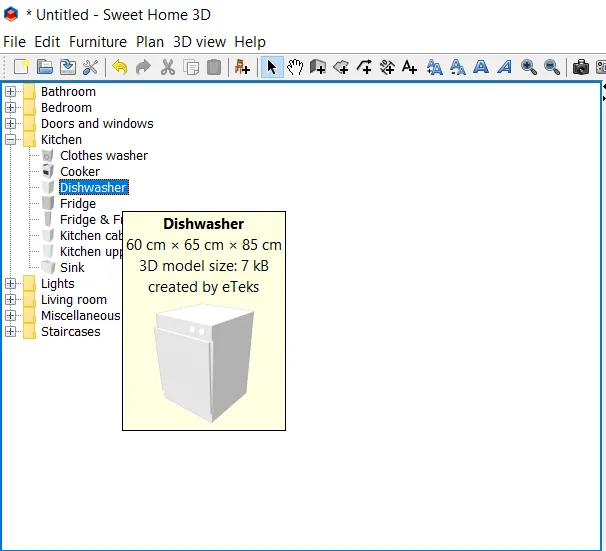
Task: Click the Open home folder icon
Action: tap(45, 67)
